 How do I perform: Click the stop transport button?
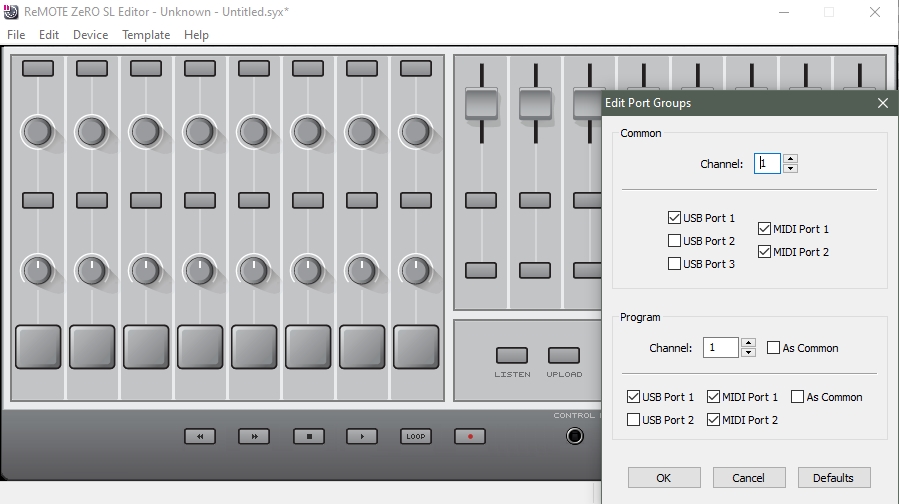[308, 436]
